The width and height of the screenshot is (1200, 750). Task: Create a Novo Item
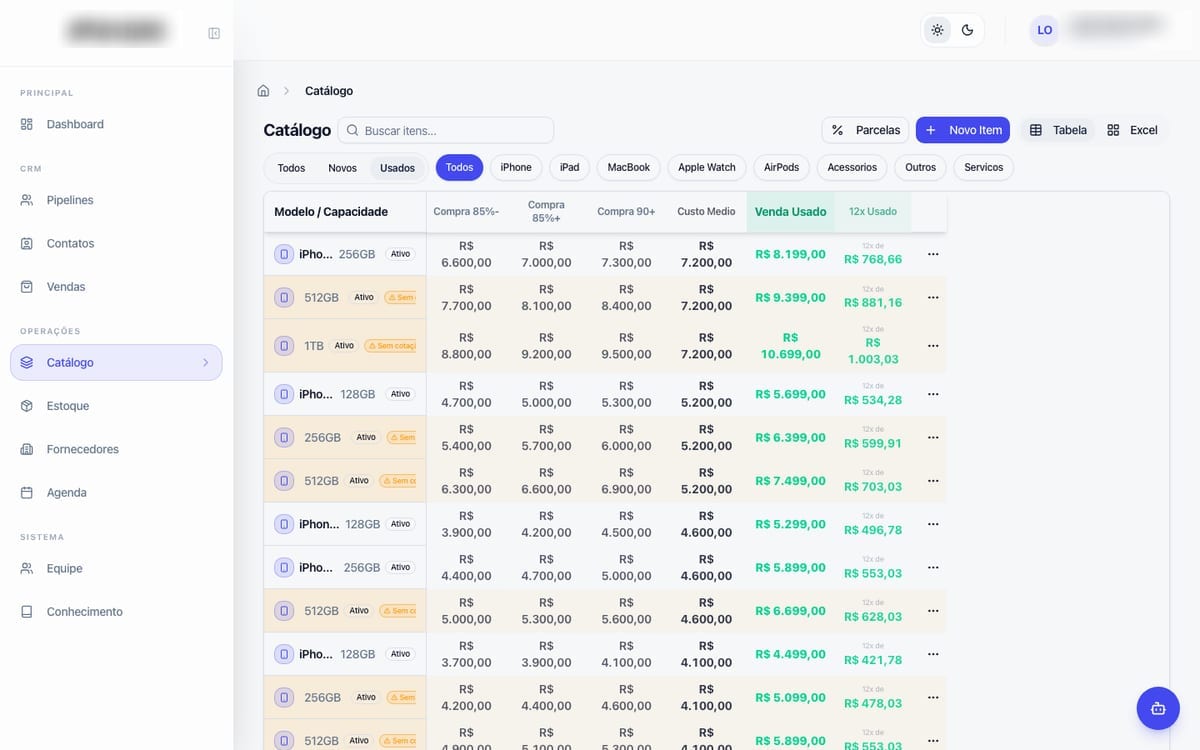963,130
